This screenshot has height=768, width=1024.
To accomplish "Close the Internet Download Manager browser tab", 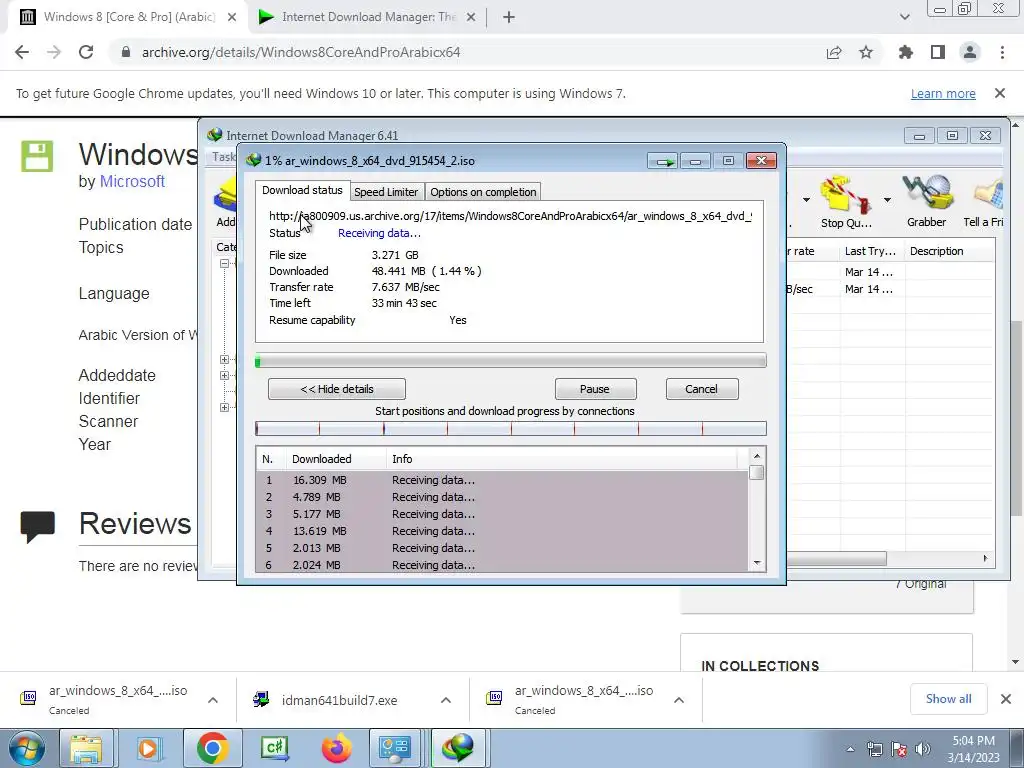I will click(x=471, y=17).
